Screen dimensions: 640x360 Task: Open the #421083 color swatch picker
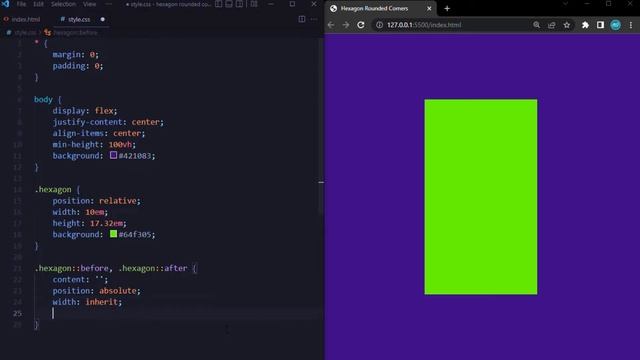[x=113, y=155]
